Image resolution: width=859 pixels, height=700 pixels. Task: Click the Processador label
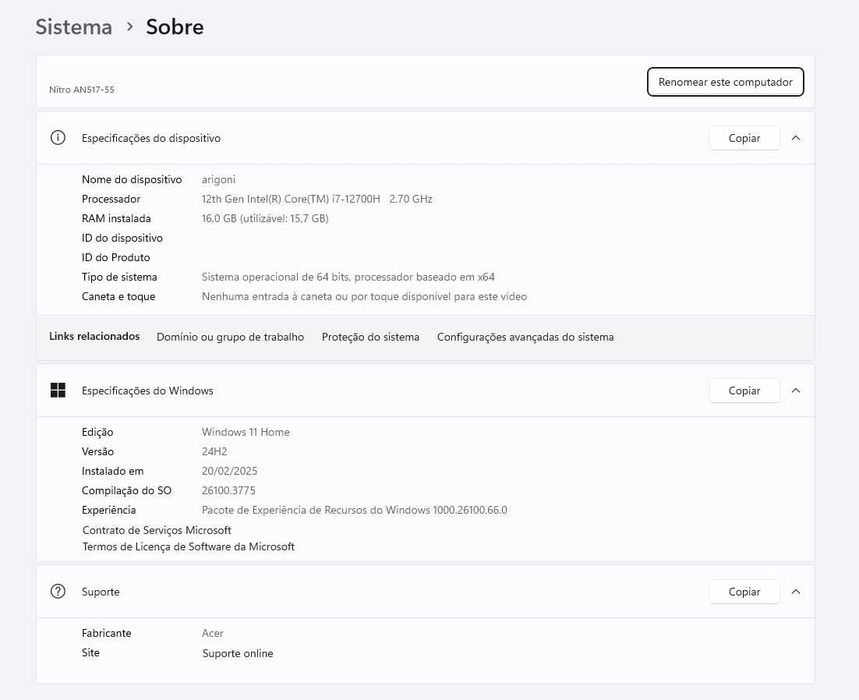pyautogui.click(x=111, y=199)
